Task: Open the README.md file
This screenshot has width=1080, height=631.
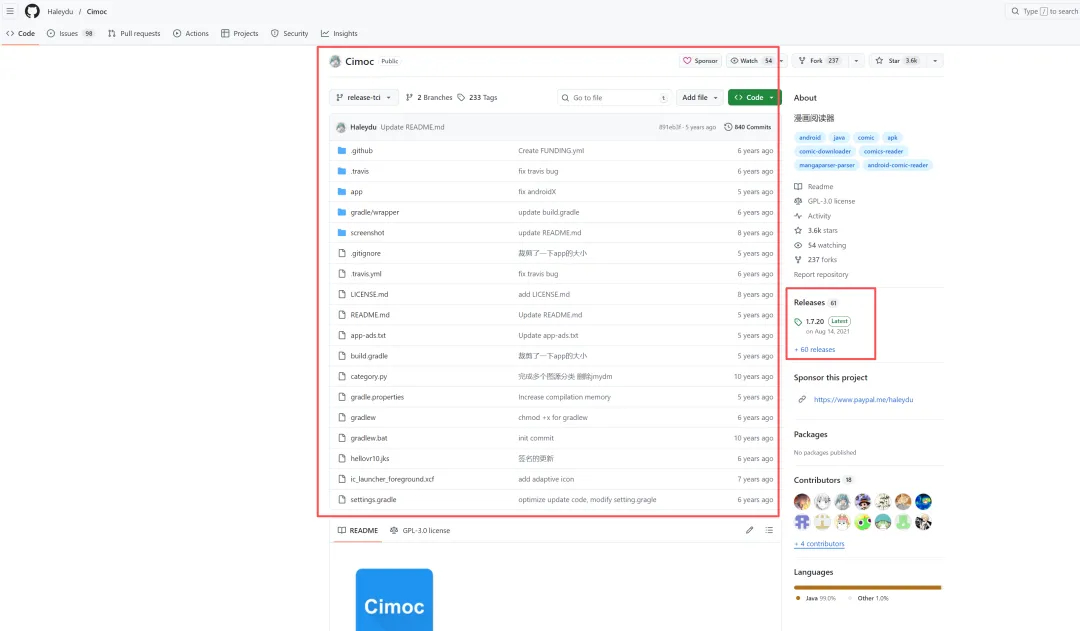Action: point(370,315)
